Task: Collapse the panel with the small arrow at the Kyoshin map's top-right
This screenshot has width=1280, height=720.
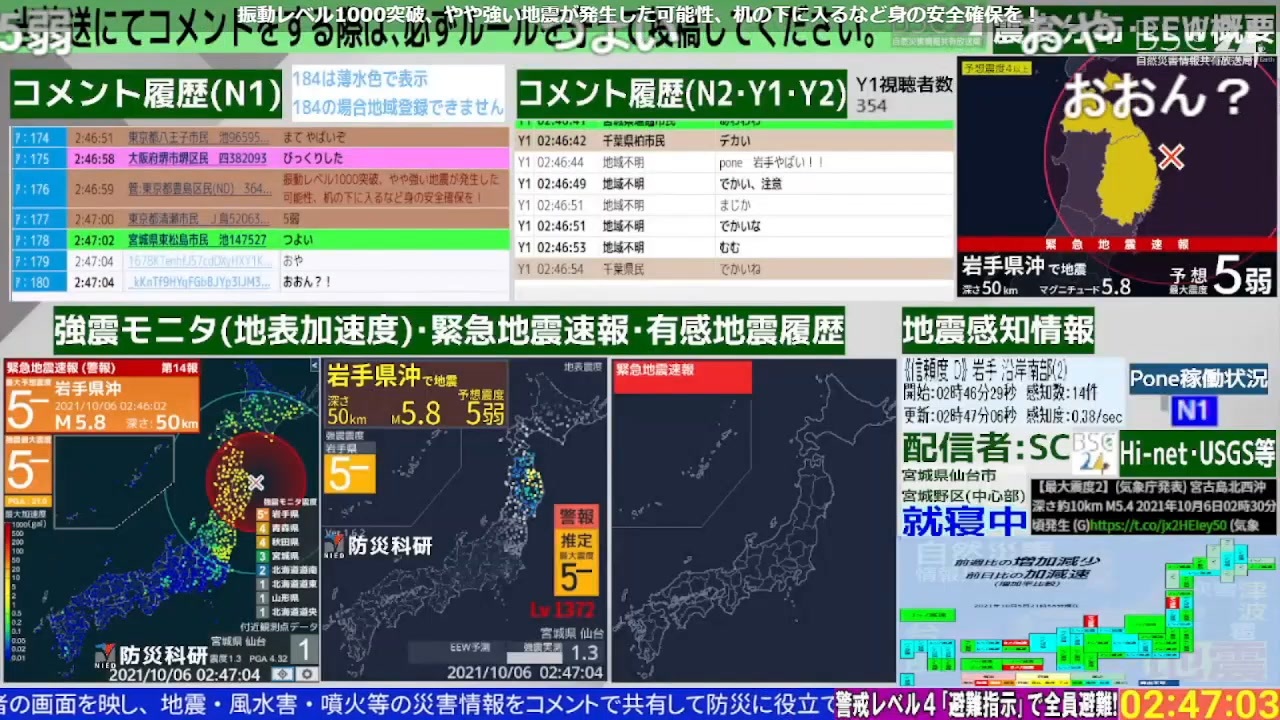Action: 314,366
